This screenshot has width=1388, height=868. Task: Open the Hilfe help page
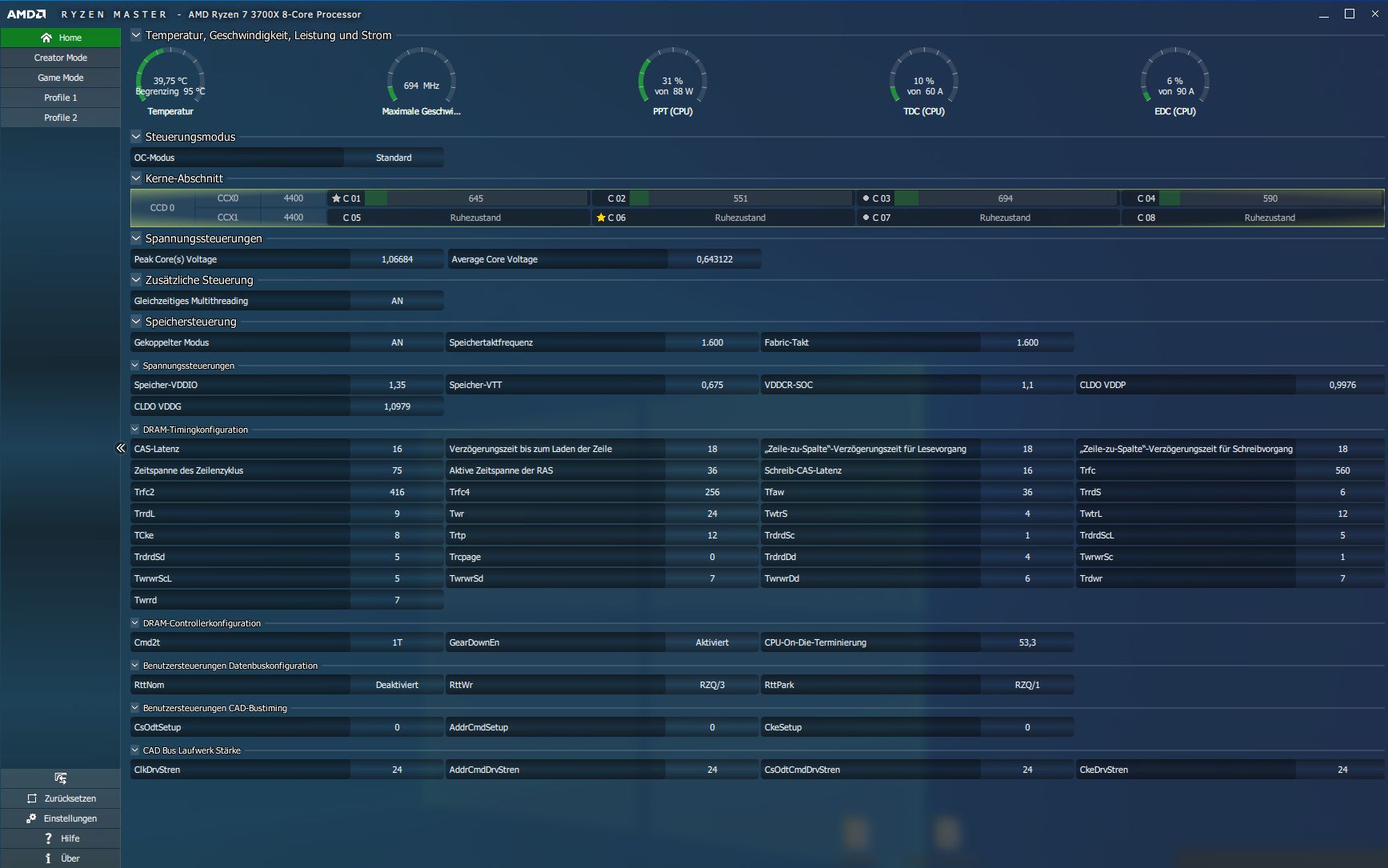(61, 838)
